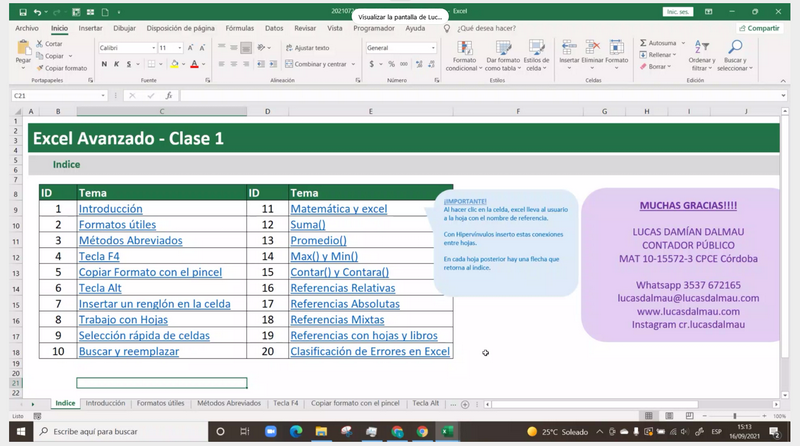Open the Introducción sheet tab
This screenshot has height=446, width=800.
click(x=105, y=403)
